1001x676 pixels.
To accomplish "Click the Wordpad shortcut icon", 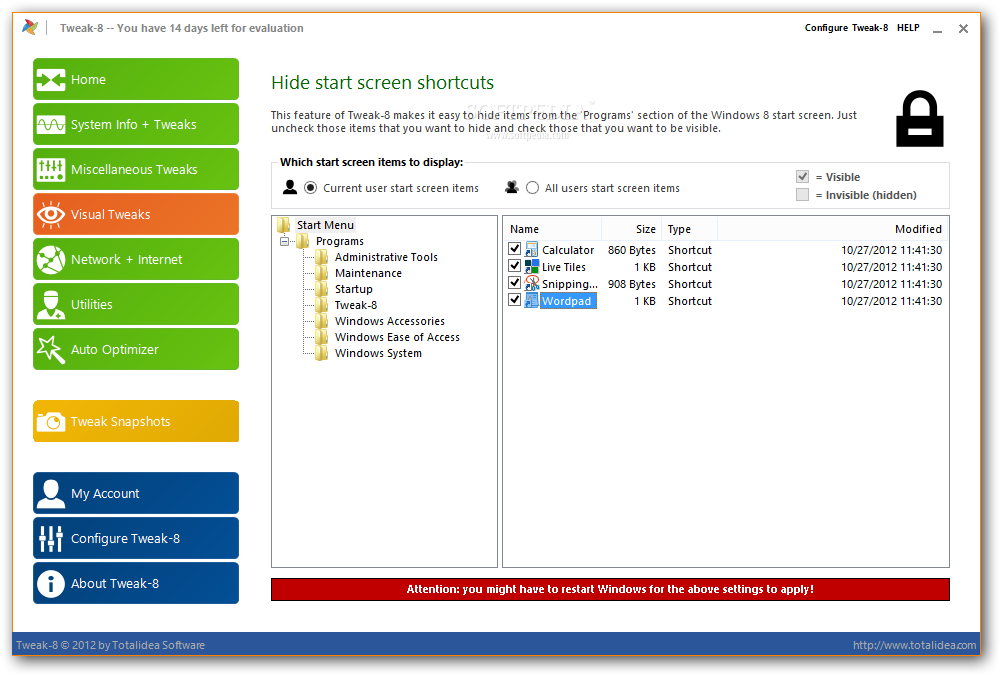I will (x=531, y=301).
